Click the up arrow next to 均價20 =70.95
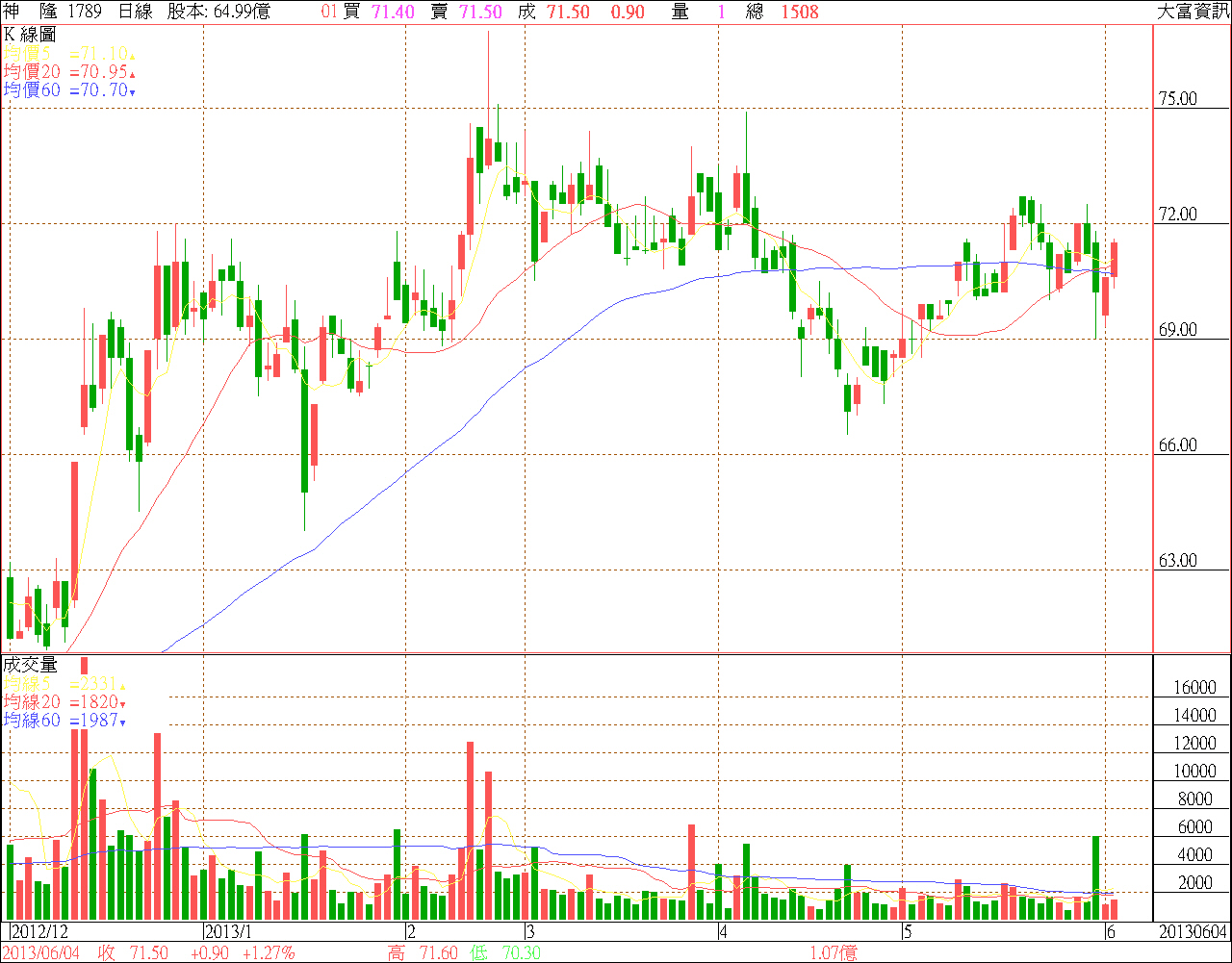 coord(133,73)
